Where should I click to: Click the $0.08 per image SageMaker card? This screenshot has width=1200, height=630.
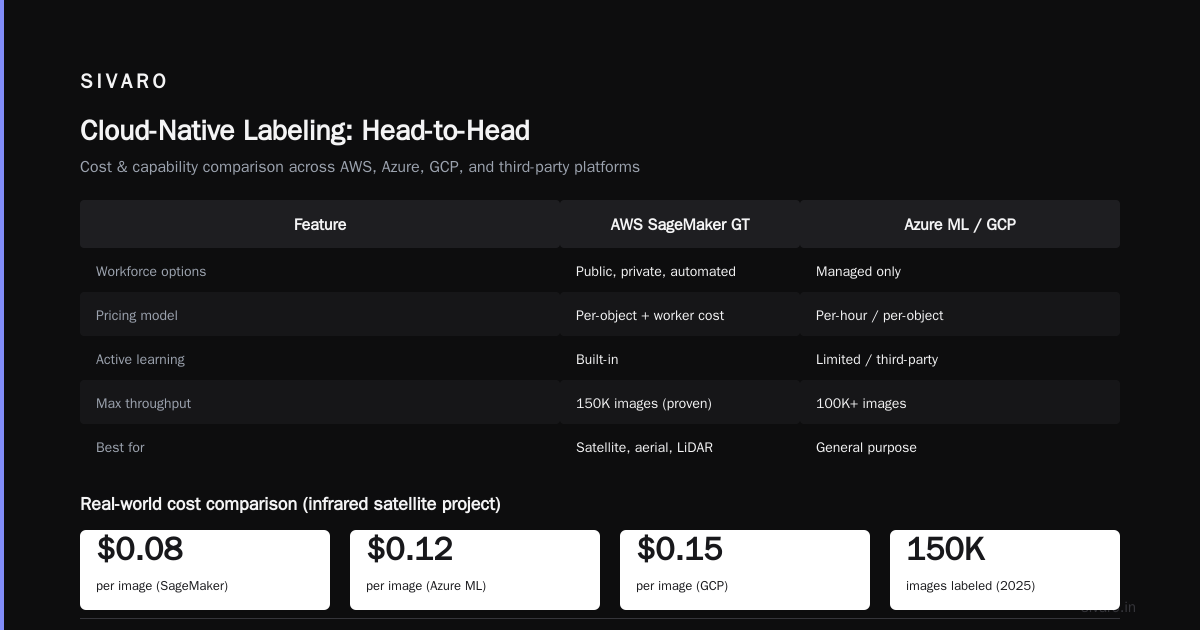[205, 570]
